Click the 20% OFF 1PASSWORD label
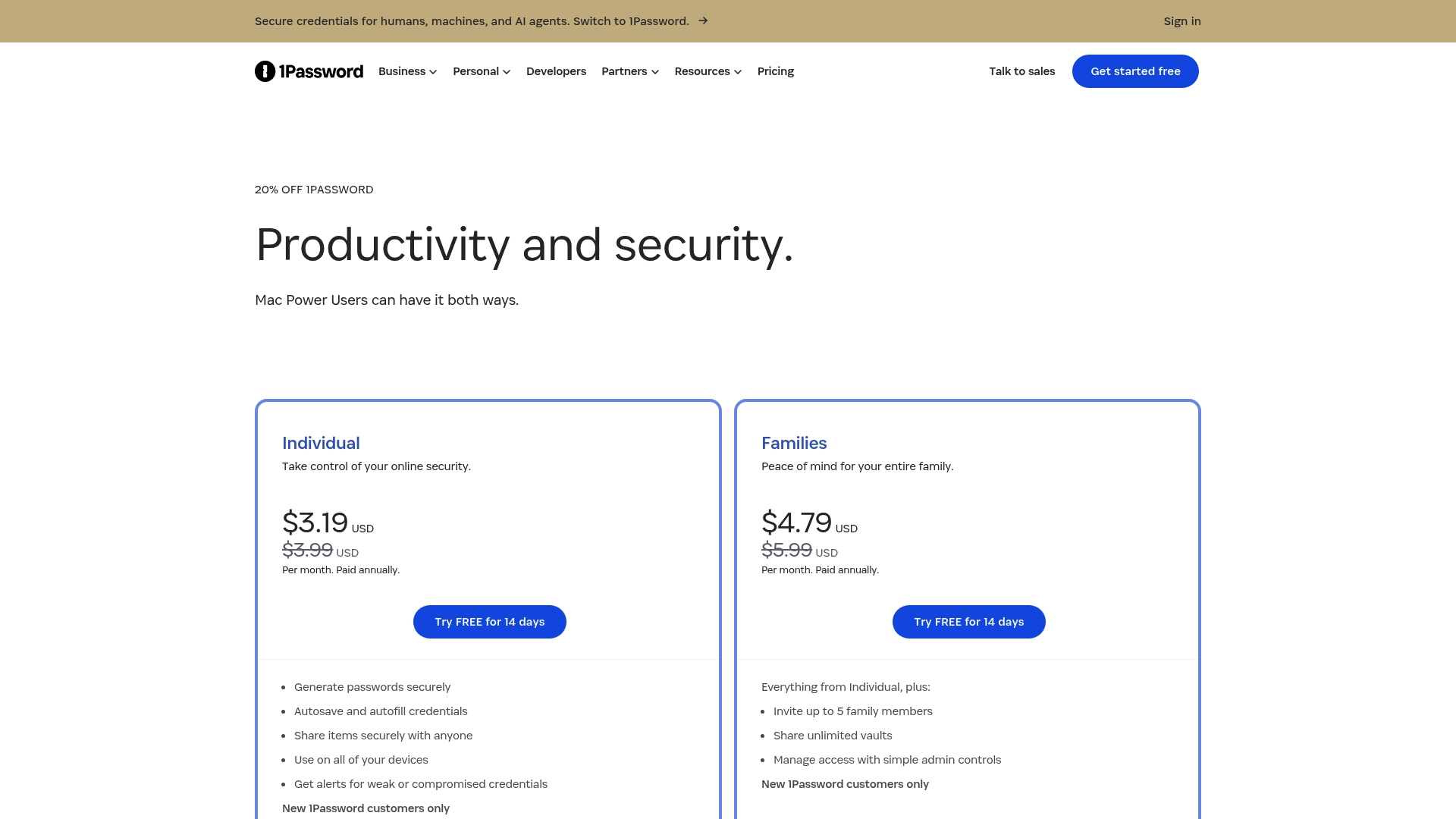Image resolution: width=1456 pixels, height=819 pixels. (314, 190)
